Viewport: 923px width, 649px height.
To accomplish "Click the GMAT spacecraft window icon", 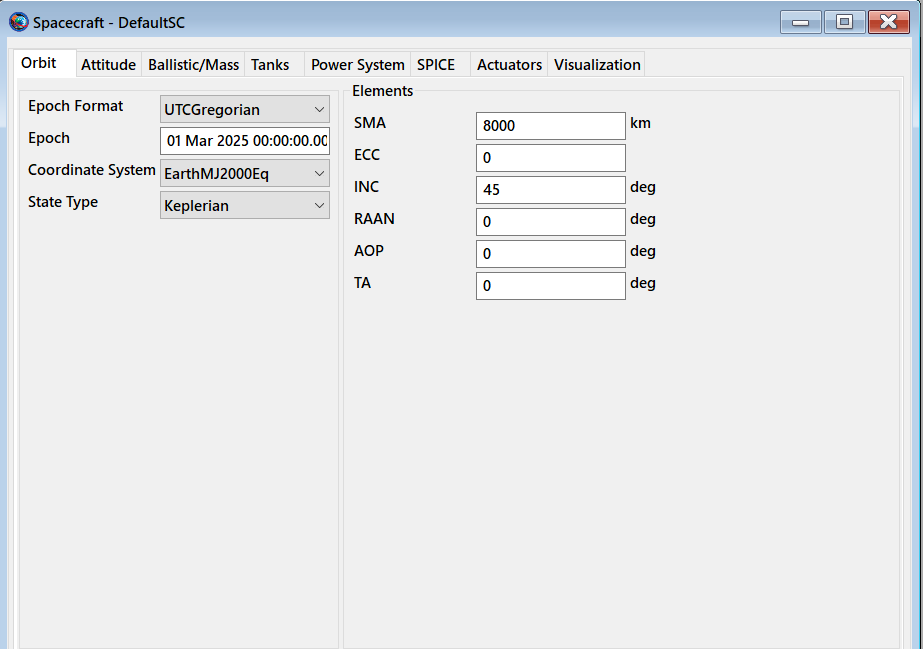I will pyautogui.click(x=18, y=22).
